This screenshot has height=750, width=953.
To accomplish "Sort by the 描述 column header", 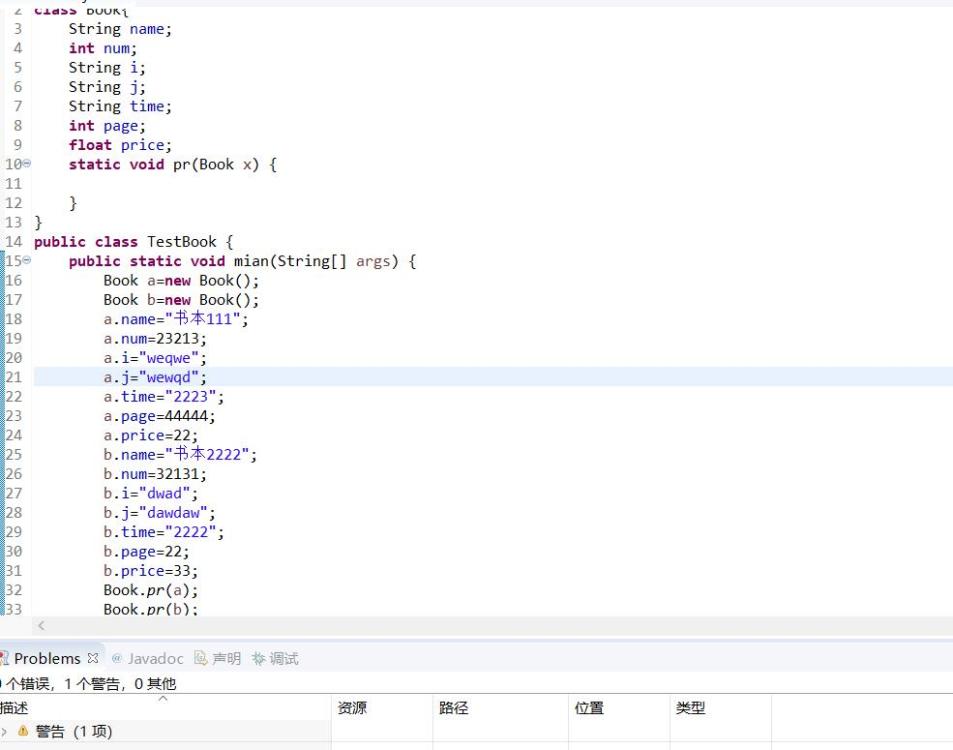I will tap(14, 707).
